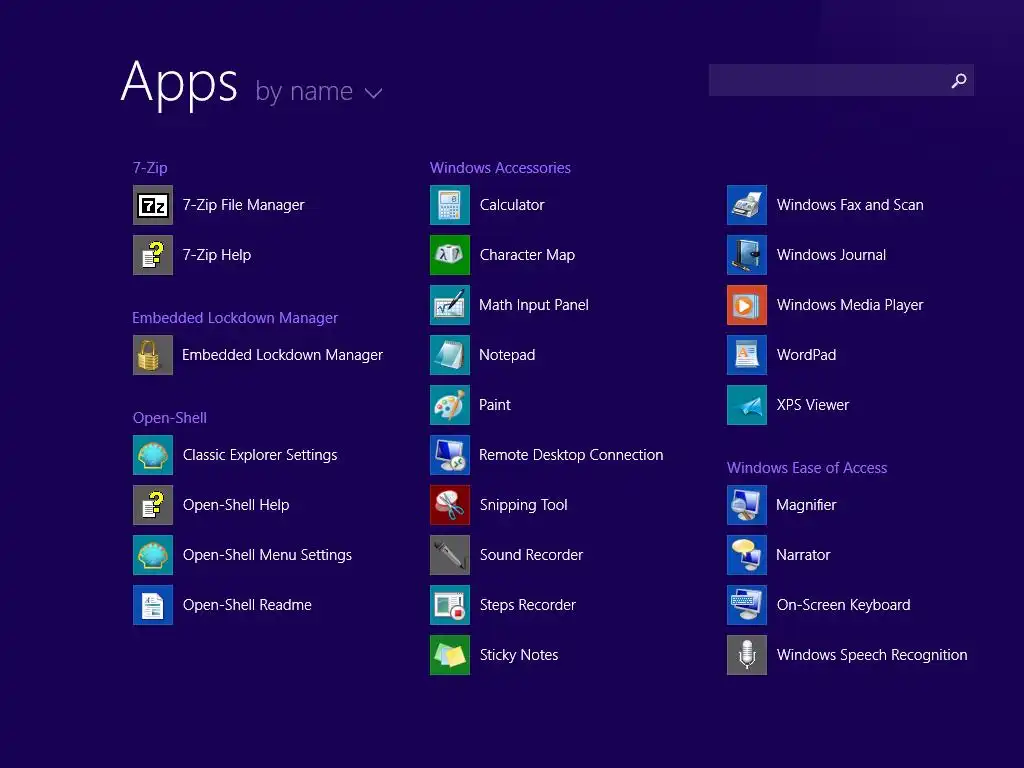
Task: Expand the sort chevron next to by name
Action: (x=374, y=93)
